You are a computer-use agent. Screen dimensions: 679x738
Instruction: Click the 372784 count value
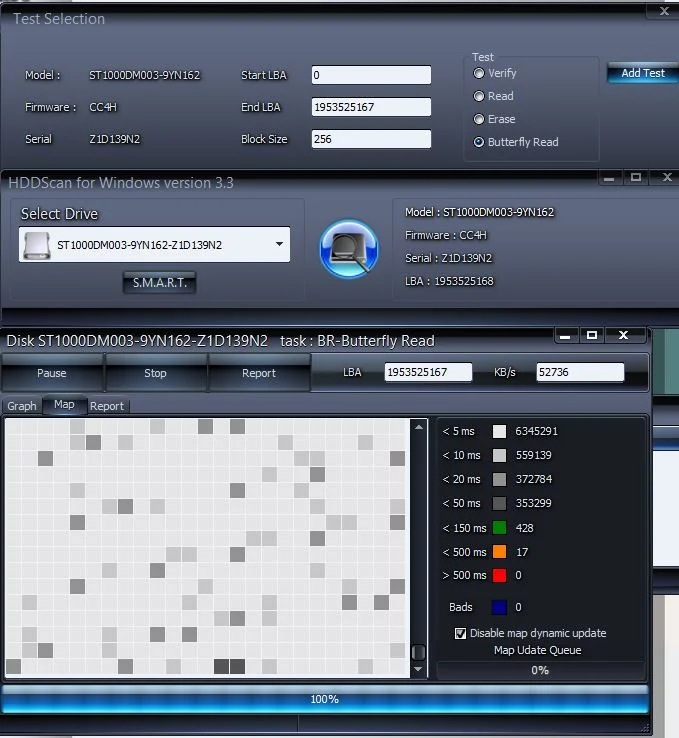point(534,479)
